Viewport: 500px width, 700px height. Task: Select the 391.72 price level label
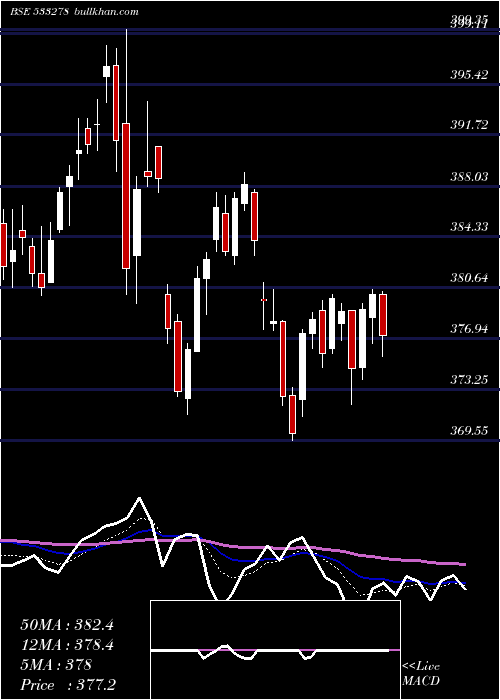(469, 125)
